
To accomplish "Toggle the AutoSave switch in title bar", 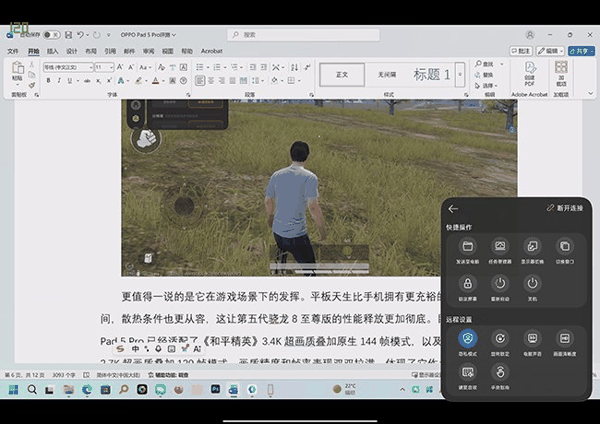I will [x=49, y=35].
